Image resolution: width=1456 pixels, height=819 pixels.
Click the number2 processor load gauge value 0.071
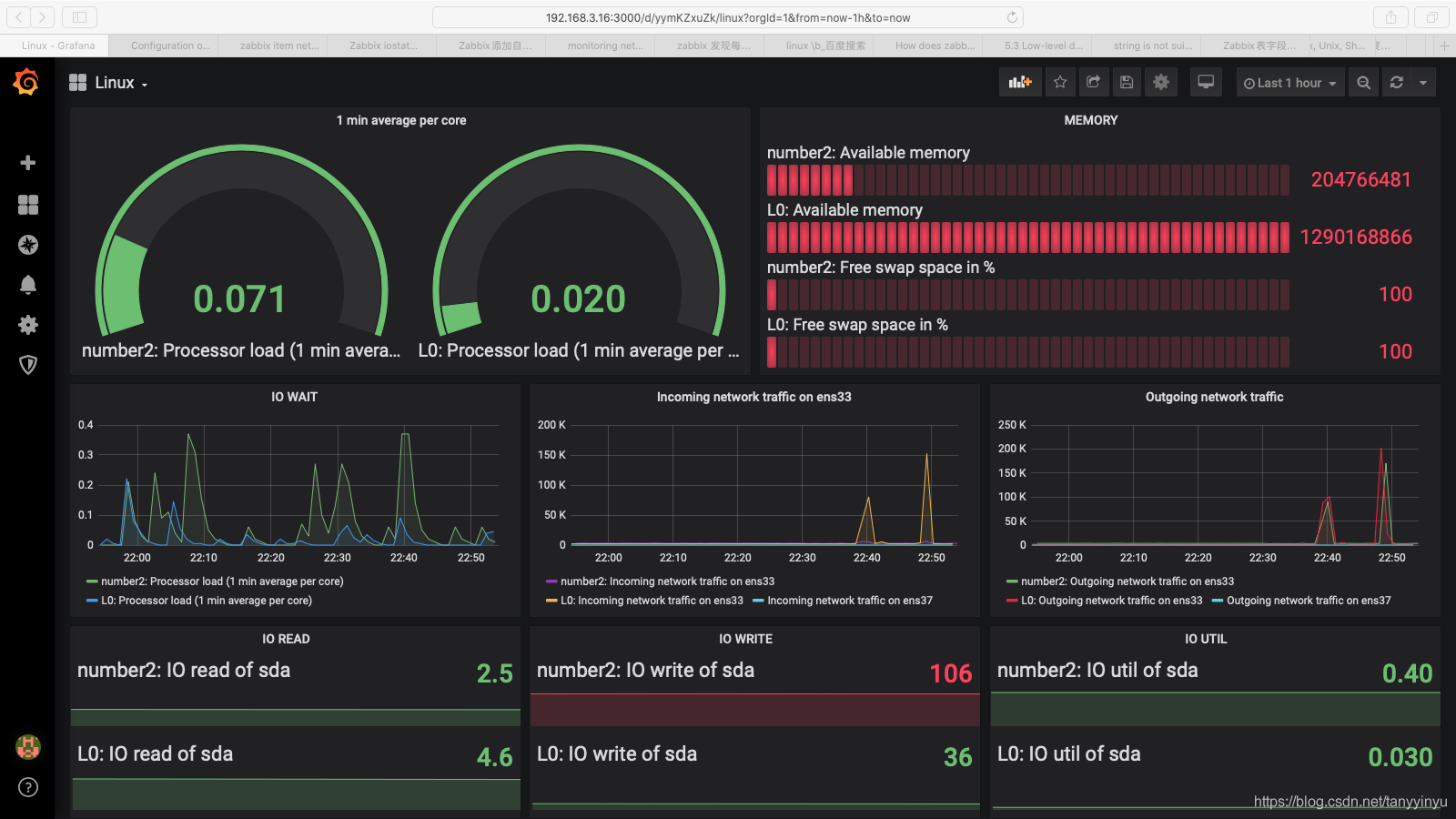point(240,299)
